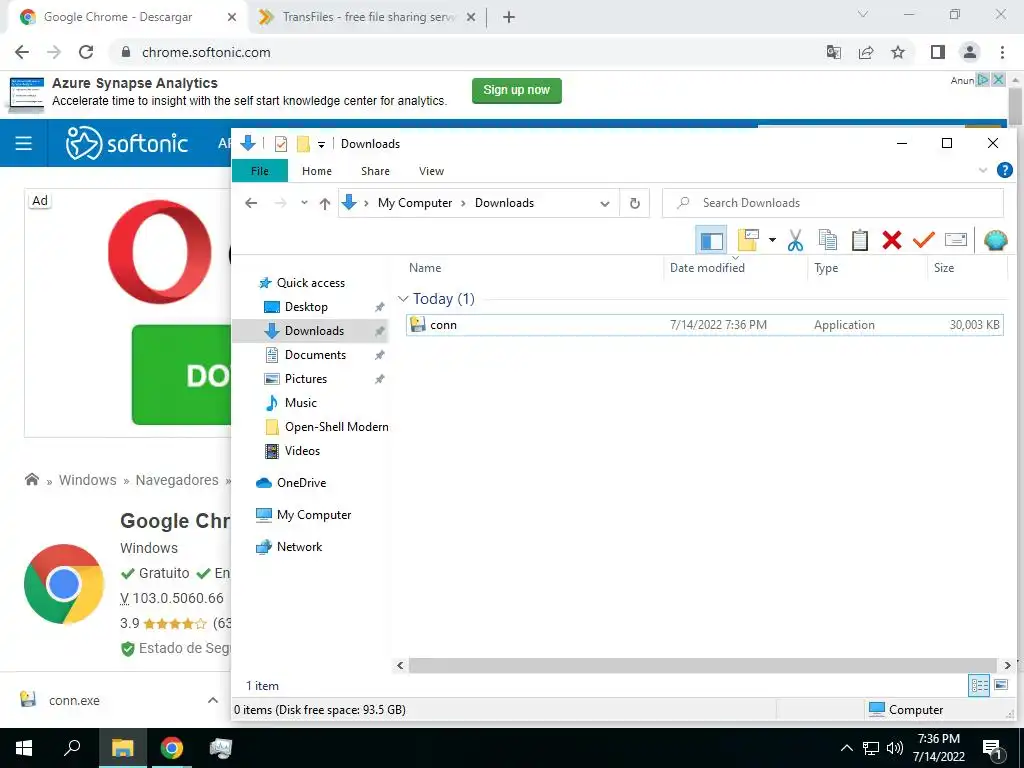This screenshot has height=768, width=1024.
Task: Open Videos in the navigation pane
Action: (x=302, y=451)
